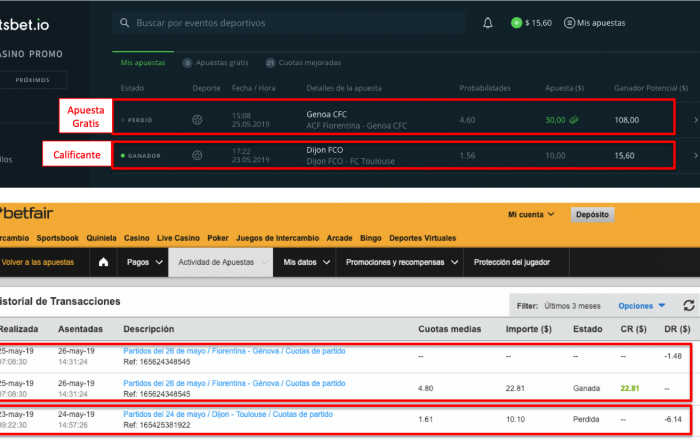
Task: Open Bingo in Betfair menu
Action: click(371, 238)
